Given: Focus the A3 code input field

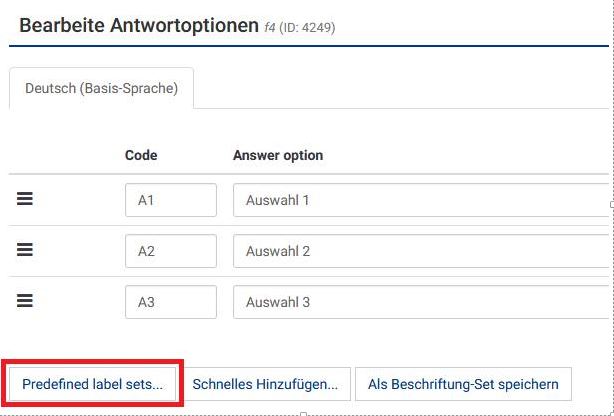Looking at the screenshot, I should pos(170,301).
